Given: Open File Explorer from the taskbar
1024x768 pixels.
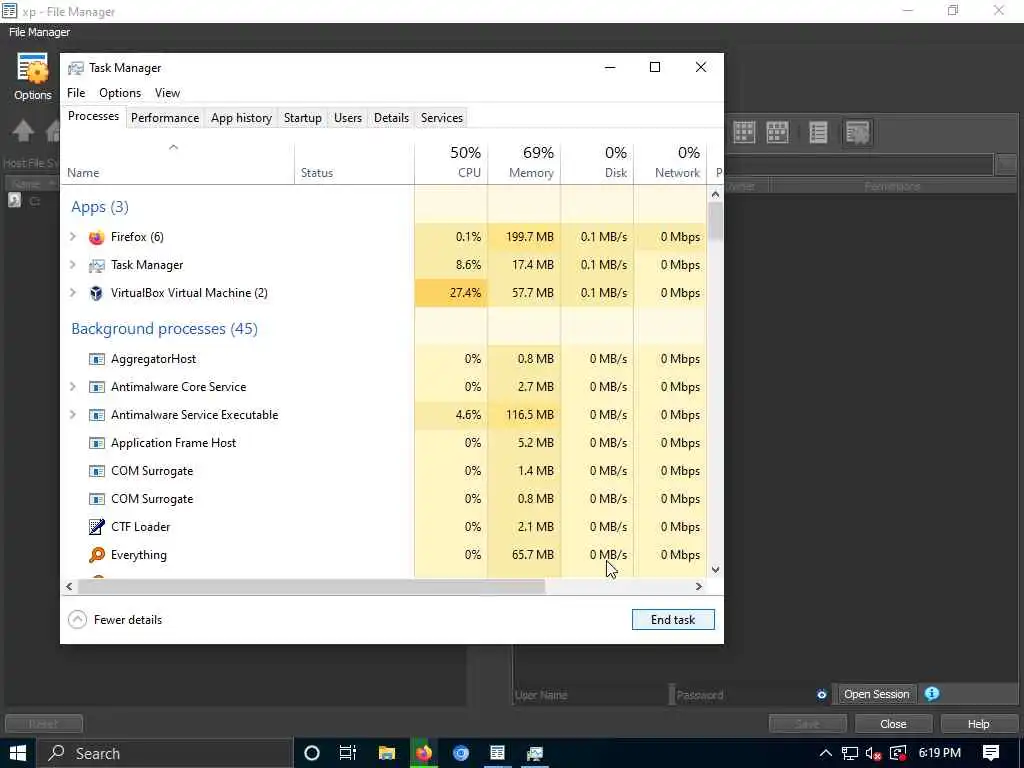Looking at the screenshot, I should pos(387,753).
